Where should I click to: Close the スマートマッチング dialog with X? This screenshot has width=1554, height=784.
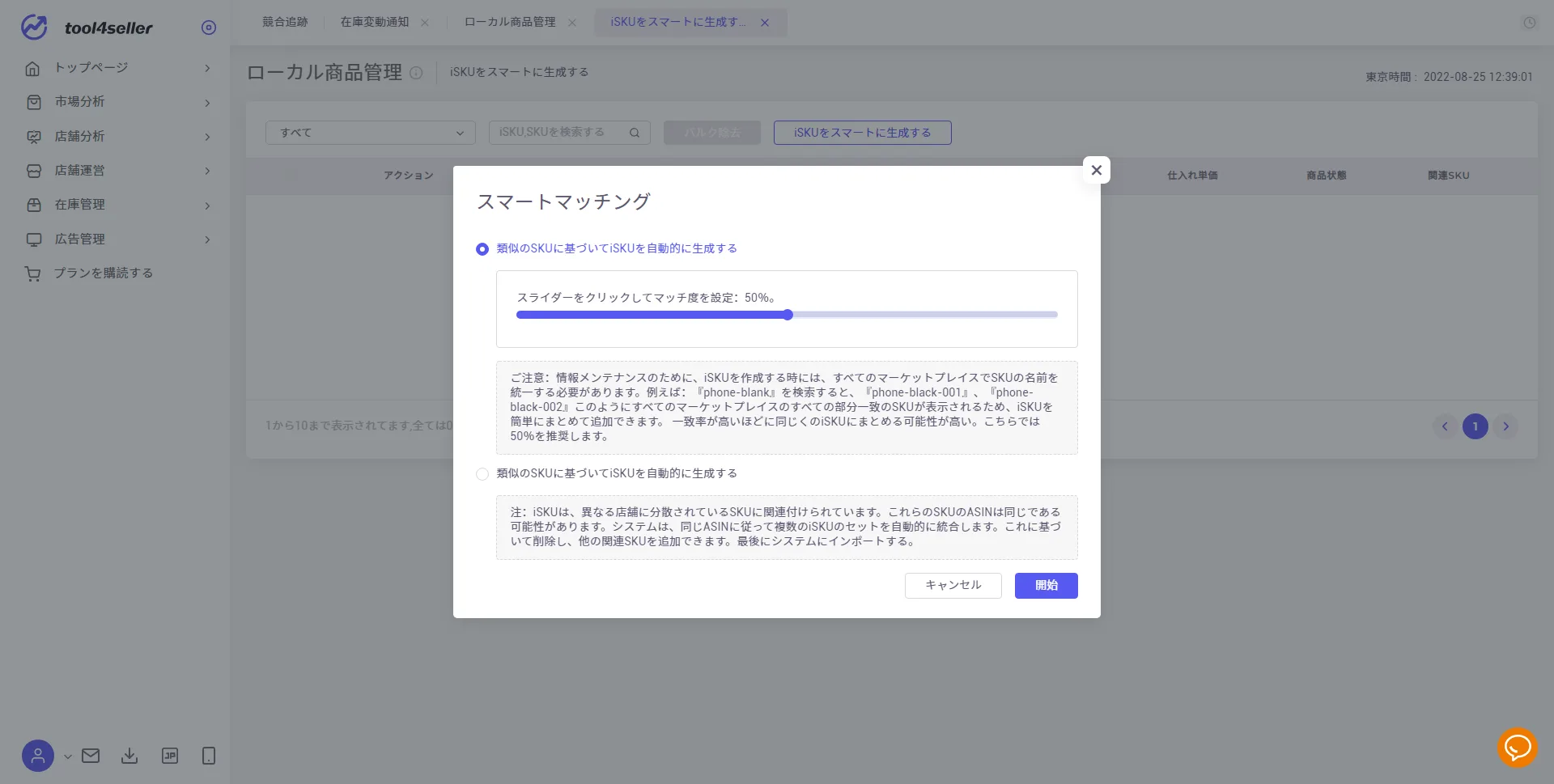coord(1097,170)
